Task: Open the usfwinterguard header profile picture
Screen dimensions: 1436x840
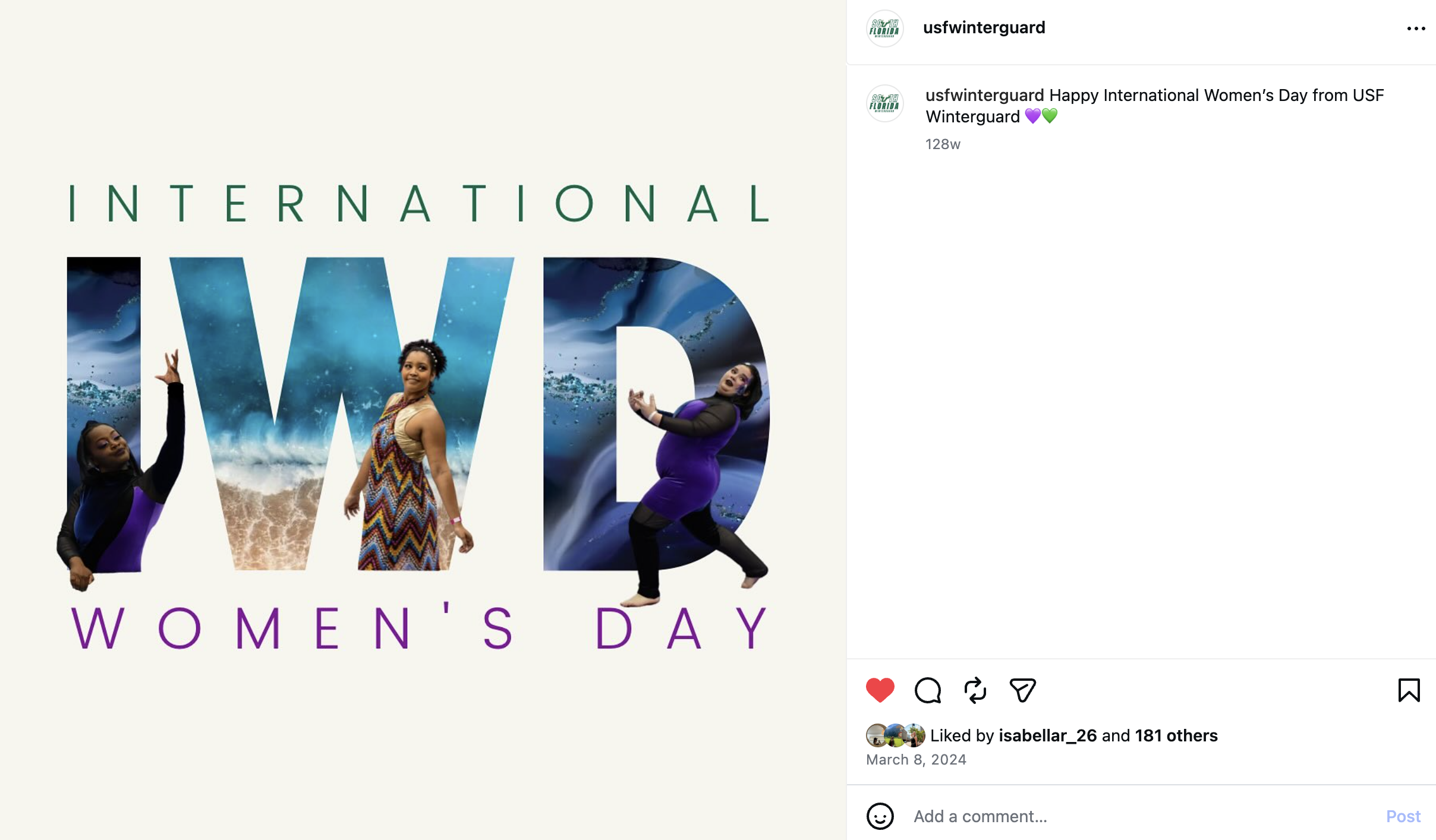Action: [x=885, y=29]
